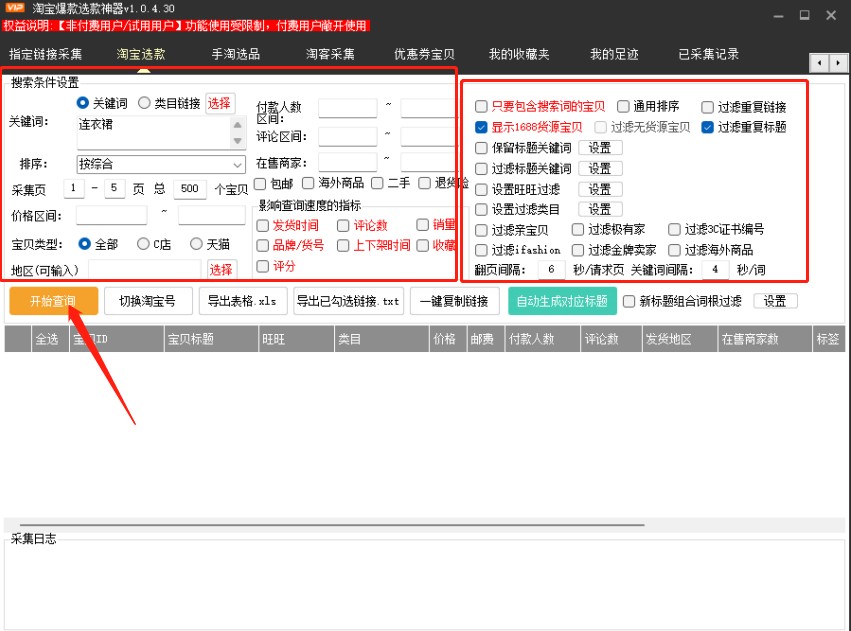
Task: Open 设置 for 保留标题关键词
Action: 600,148
